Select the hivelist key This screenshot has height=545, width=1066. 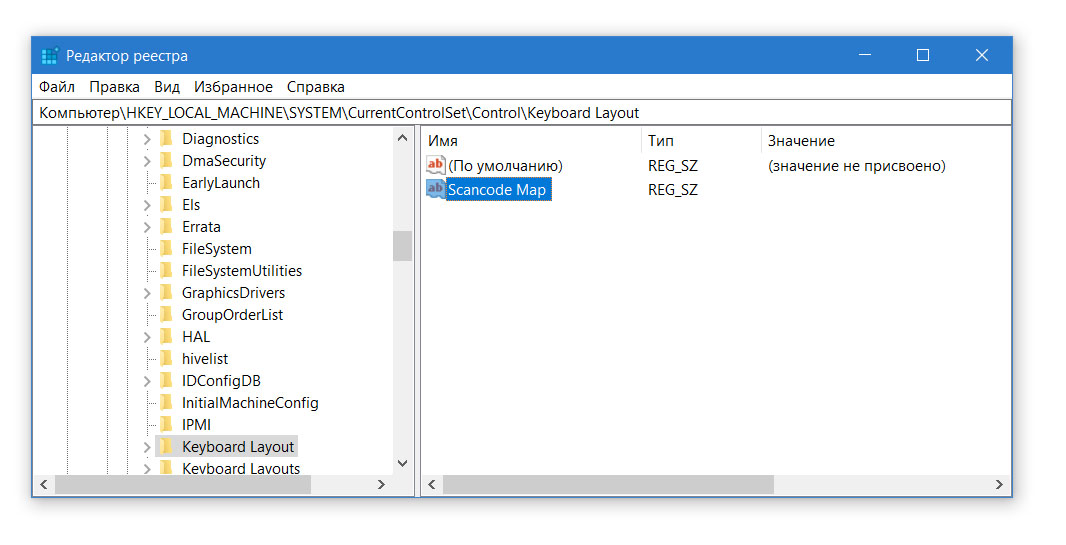(205, 359)
